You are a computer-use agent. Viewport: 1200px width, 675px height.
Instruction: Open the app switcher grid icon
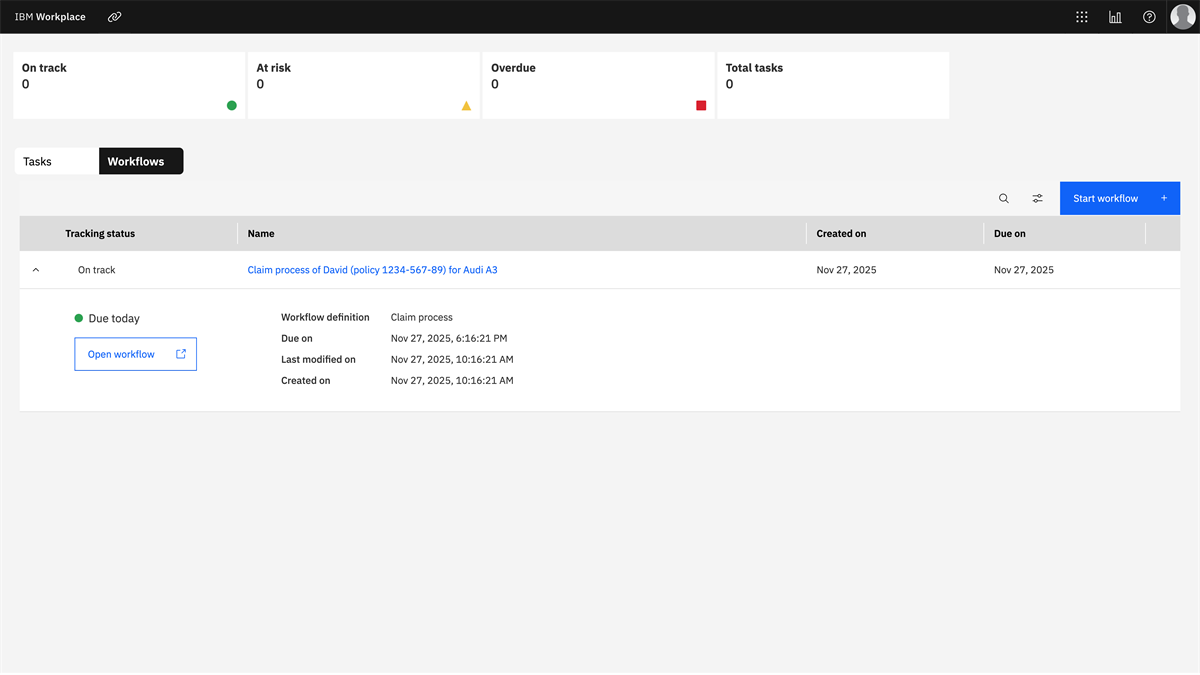tap(1082, 17)
